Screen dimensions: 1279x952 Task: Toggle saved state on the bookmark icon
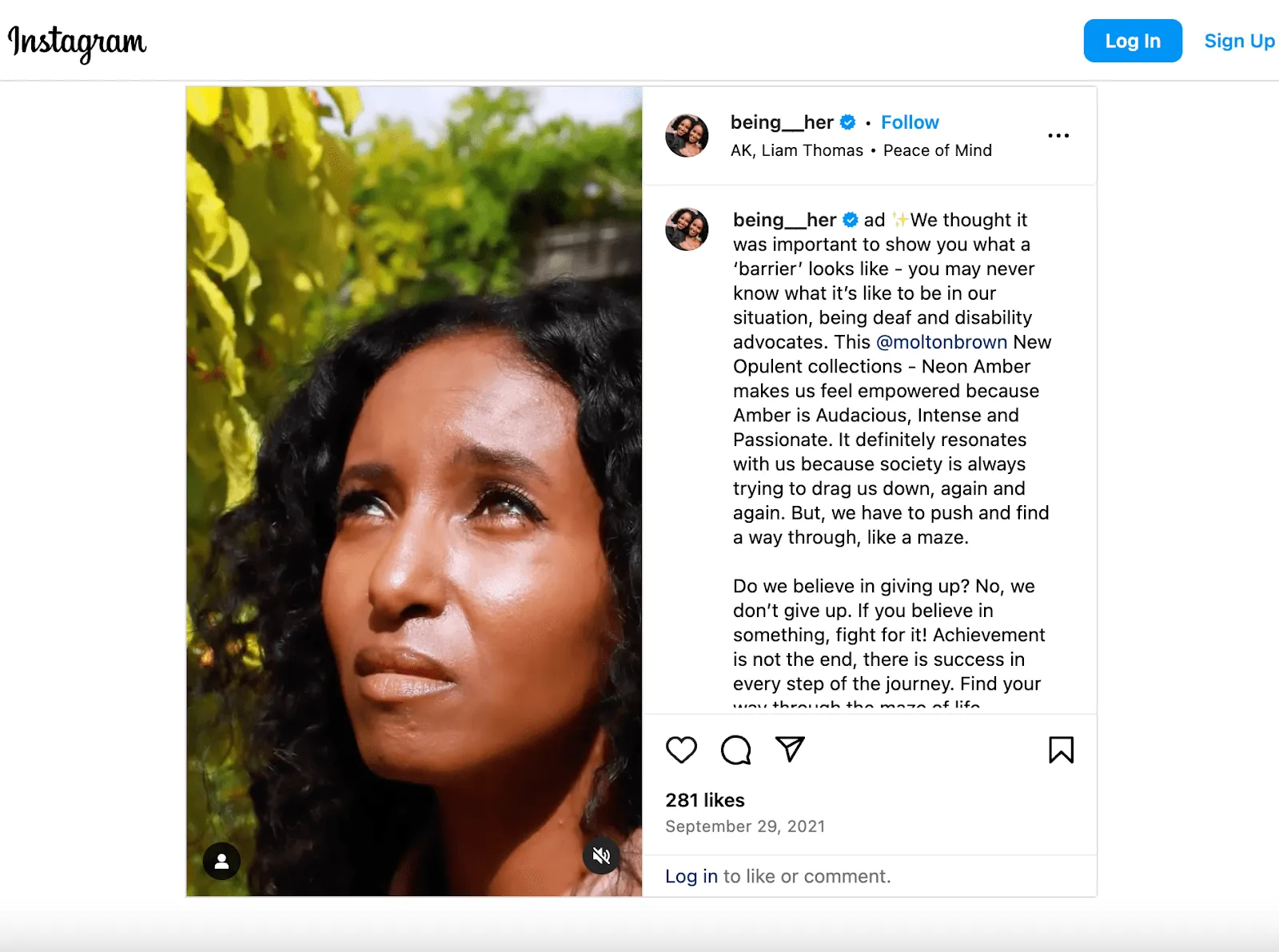1061,750
